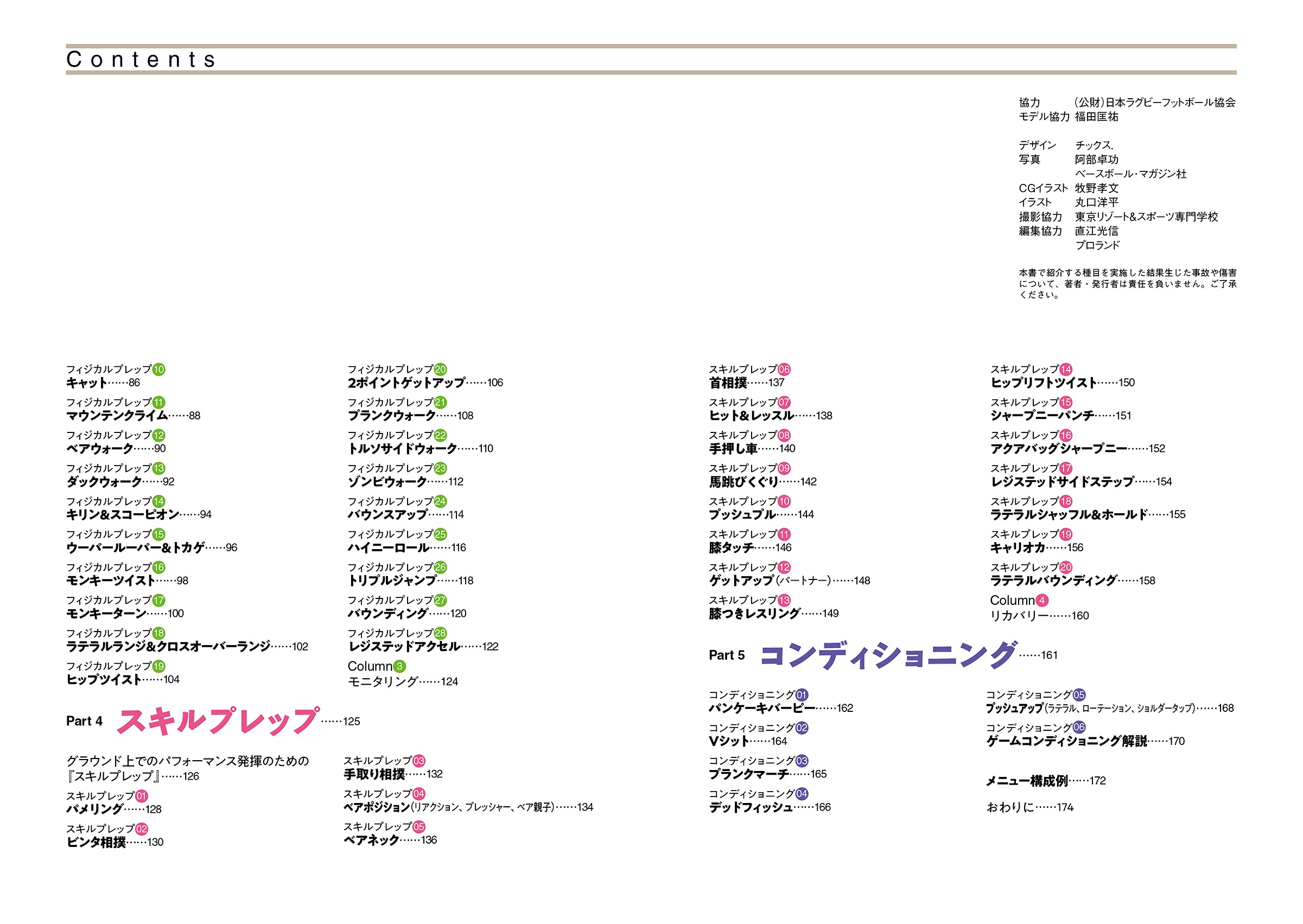
Task: Select '東京リゾート&スポーツ専門学校' credit
Action: pos(1146,217)
